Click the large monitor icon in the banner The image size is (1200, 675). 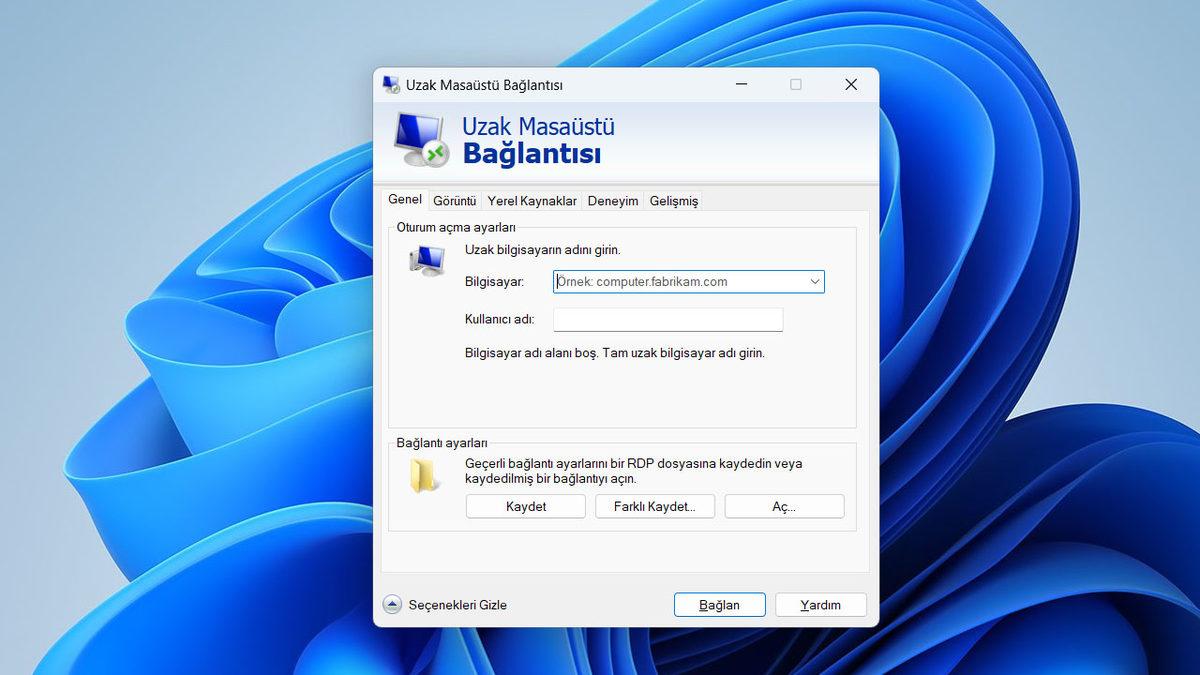point(420,139)
